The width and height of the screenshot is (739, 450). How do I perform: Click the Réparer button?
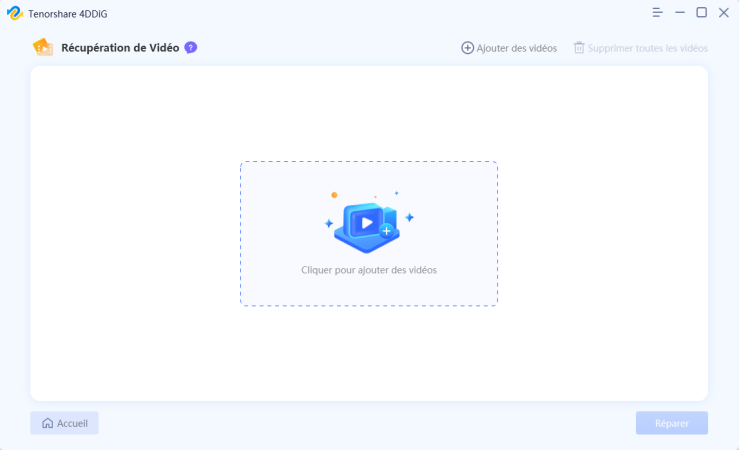pyautogui.click(x=672, y=423)
